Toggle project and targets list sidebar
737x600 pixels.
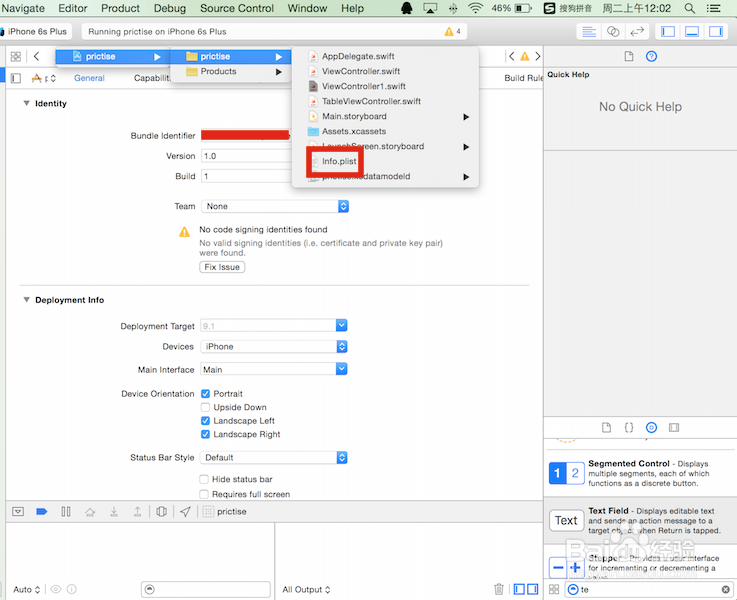(16, 78)
